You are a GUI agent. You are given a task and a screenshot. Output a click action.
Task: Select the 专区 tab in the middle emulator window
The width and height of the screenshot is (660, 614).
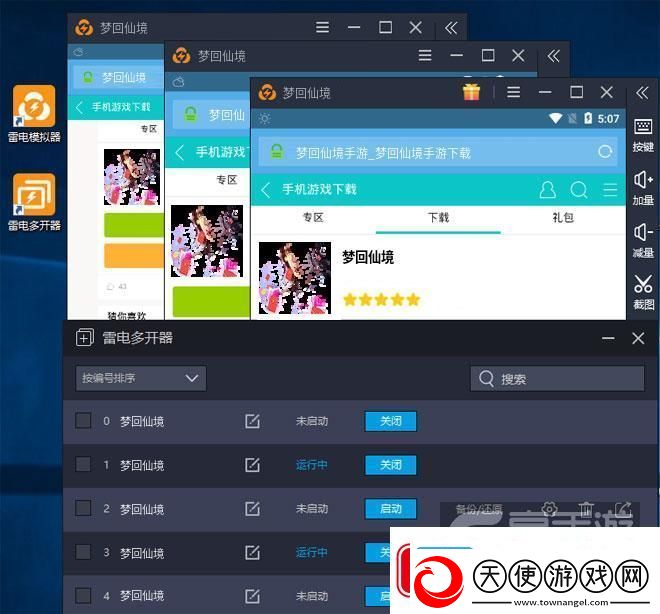point(226,180)
